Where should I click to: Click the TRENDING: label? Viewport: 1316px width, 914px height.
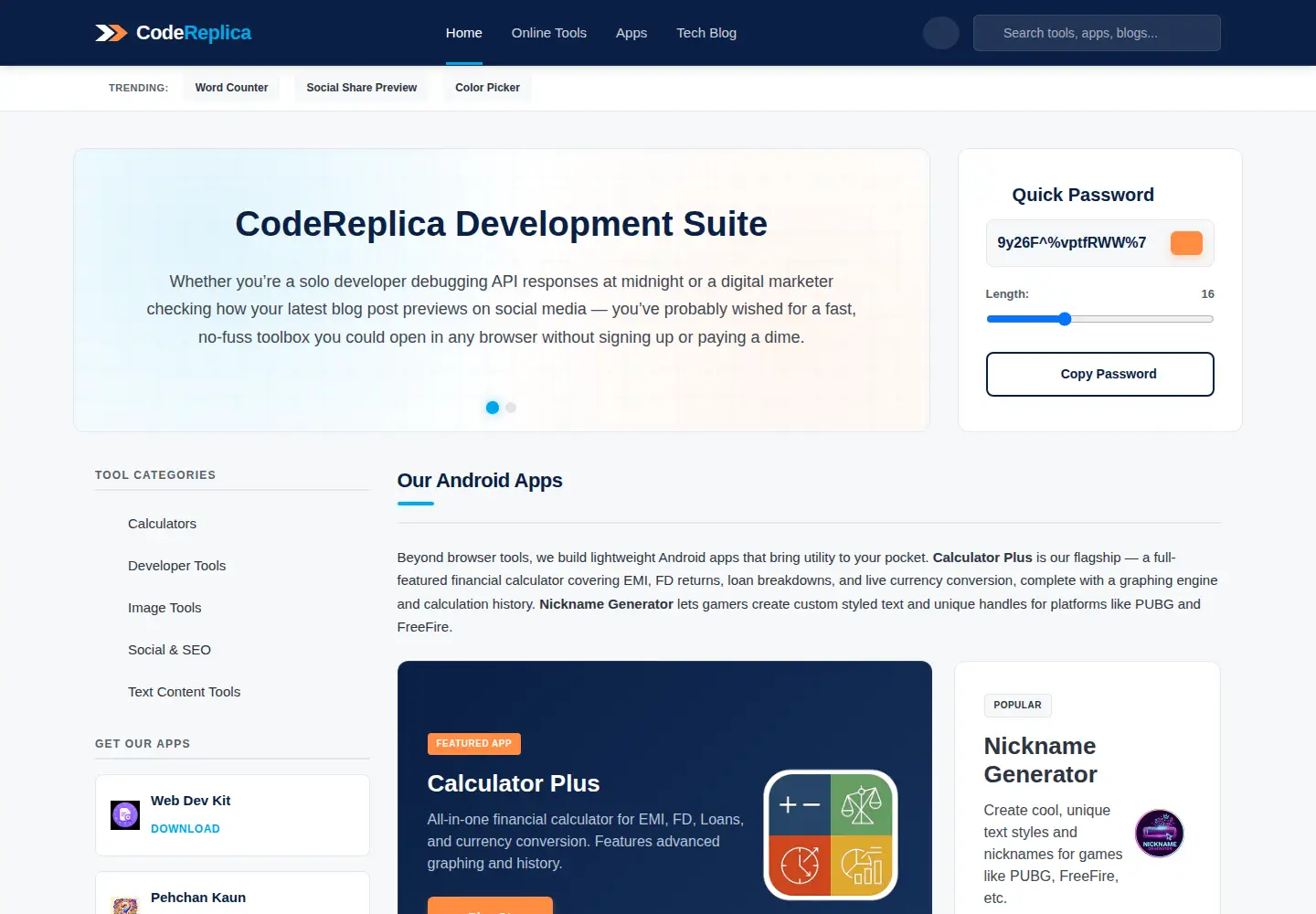point(138,88)
